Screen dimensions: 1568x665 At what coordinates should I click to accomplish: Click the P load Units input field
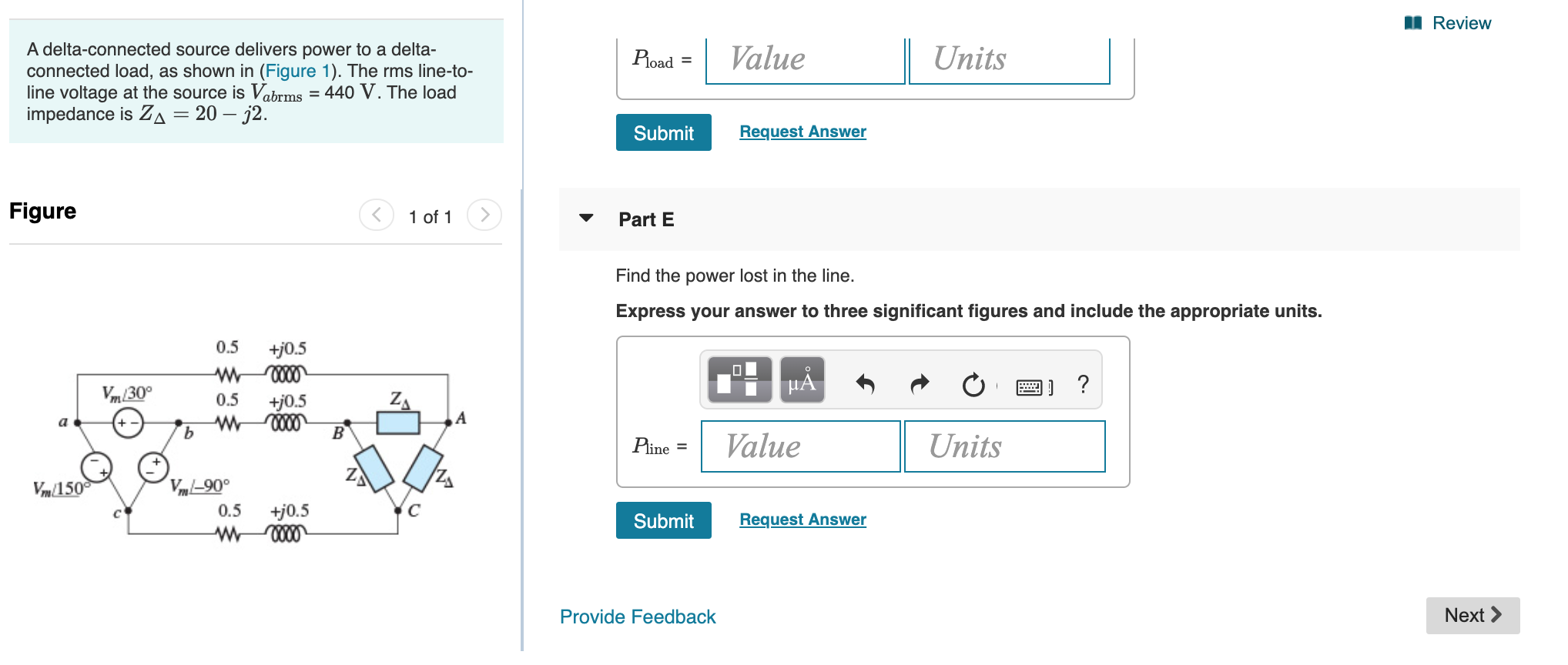pos(1010,60)
